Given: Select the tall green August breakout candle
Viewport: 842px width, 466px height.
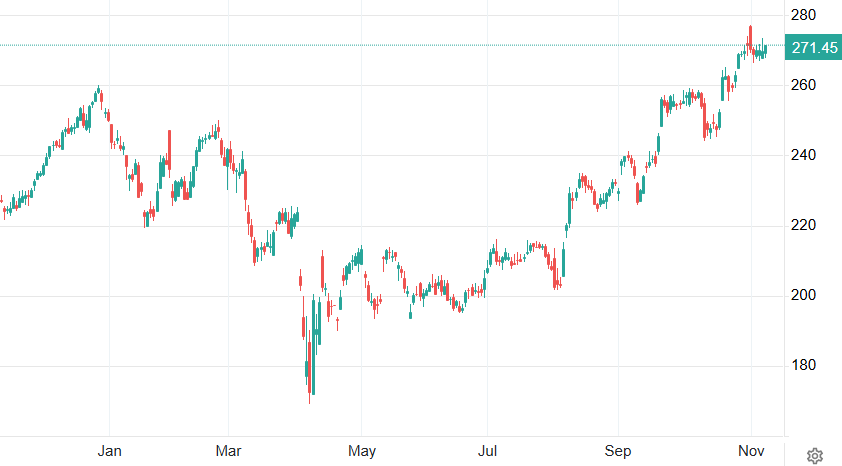Looking at the screenshot, I should pos(564,262).
